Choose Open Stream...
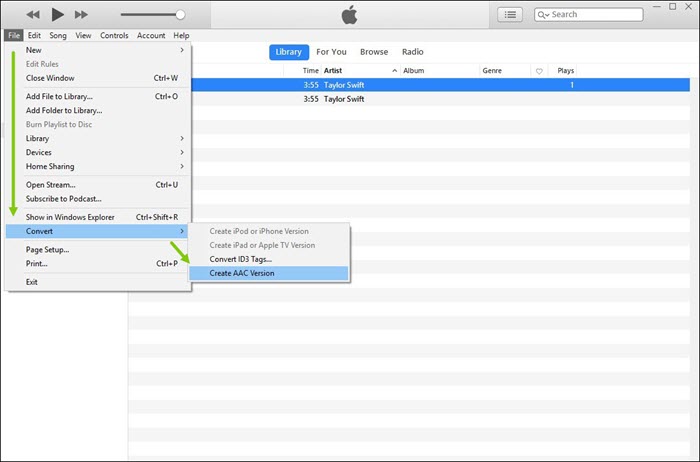The width and height of the screenshot is (700, 462). click(98, 185)
